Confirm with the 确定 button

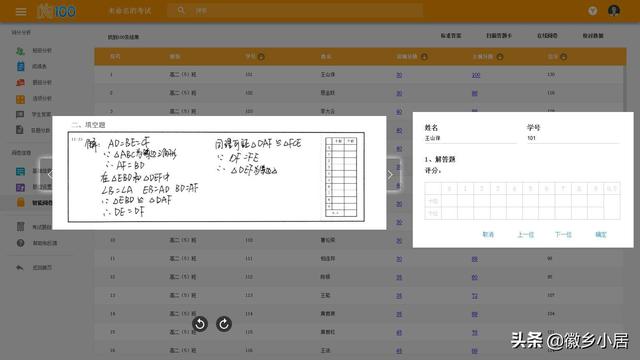601,235
